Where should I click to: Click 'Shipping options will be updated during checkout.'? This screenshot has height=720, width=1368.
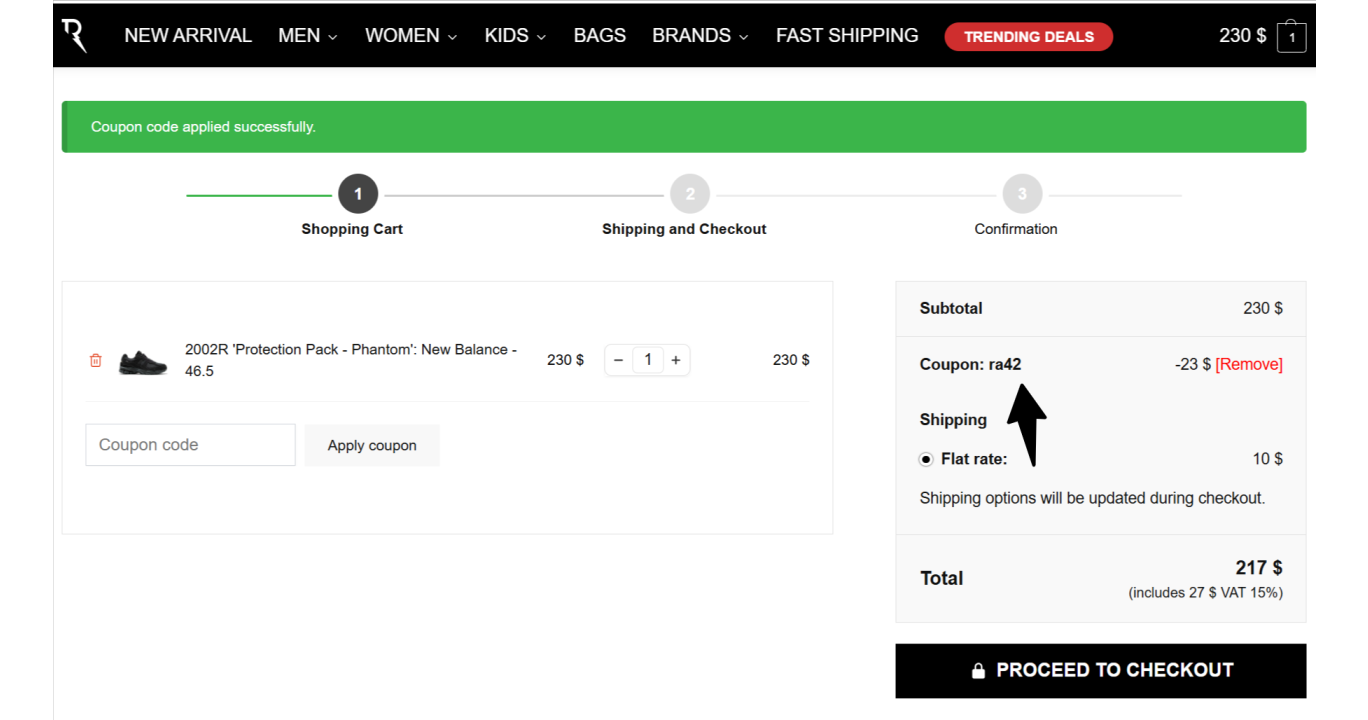pos(1092,498)
